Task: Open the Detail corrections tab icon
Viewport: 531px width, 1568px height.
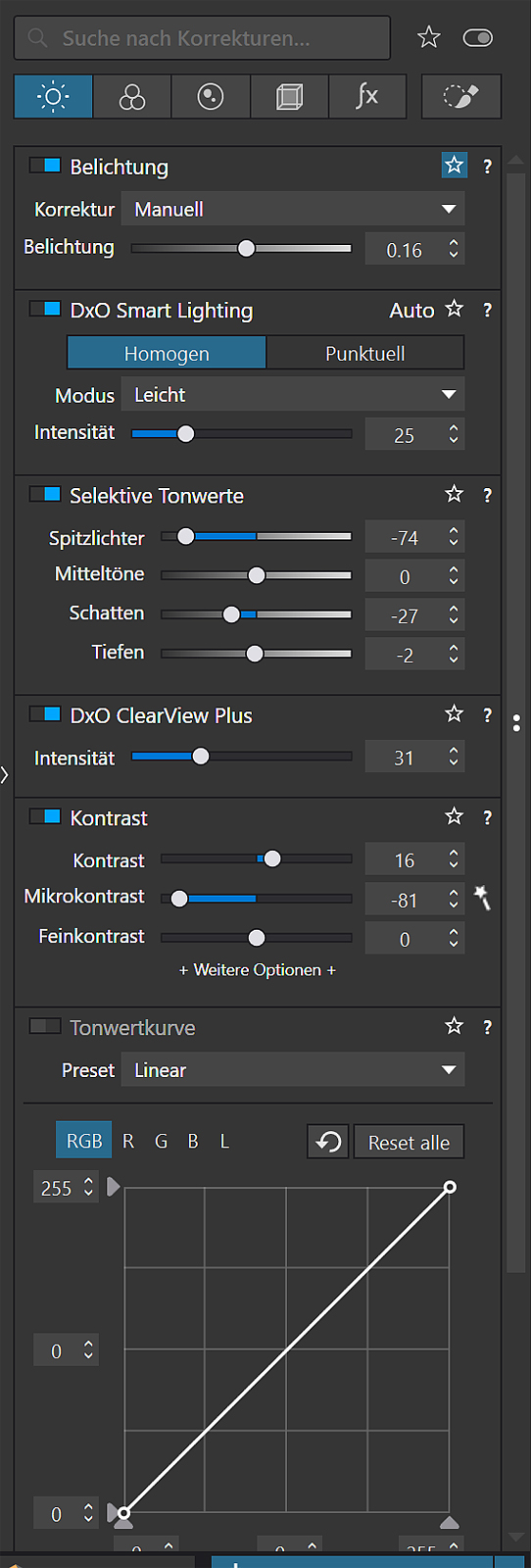Action: (x=211, y=96)
